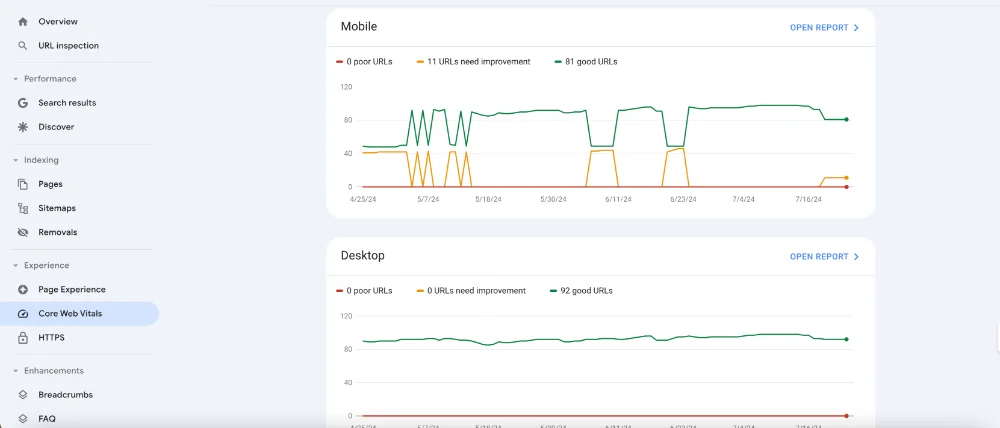Click the Google Search results icon
1000x428 pixels.
coord(23,103)
